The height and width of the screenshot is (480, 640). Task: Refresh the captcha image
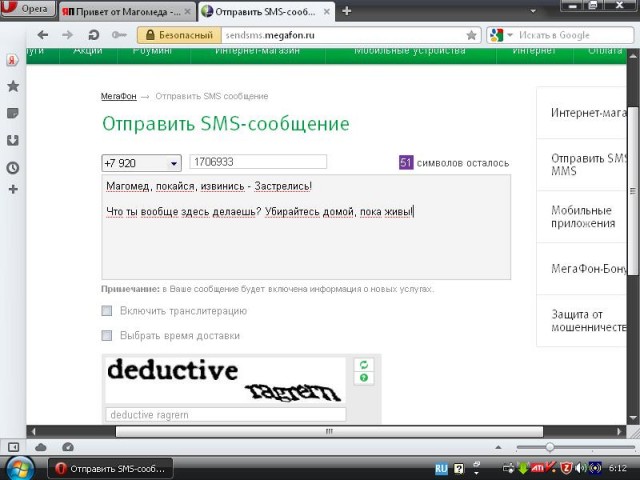point(364,365)
